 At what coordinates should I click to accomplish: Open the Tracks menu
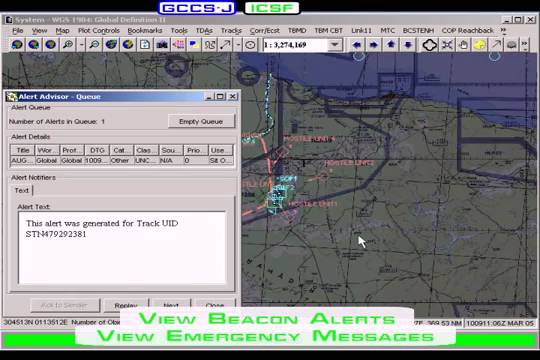pos(231,31)
